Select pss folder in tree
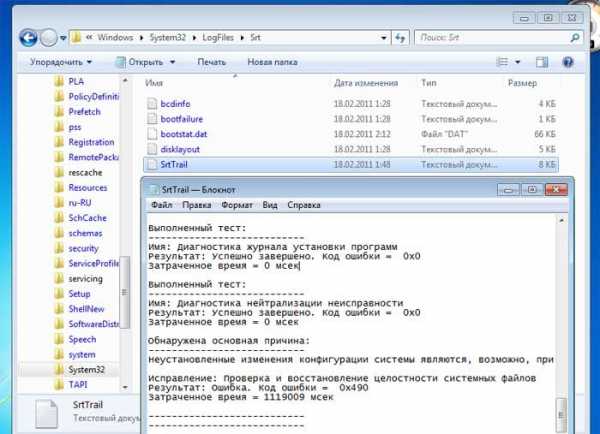 click(75, 127)
